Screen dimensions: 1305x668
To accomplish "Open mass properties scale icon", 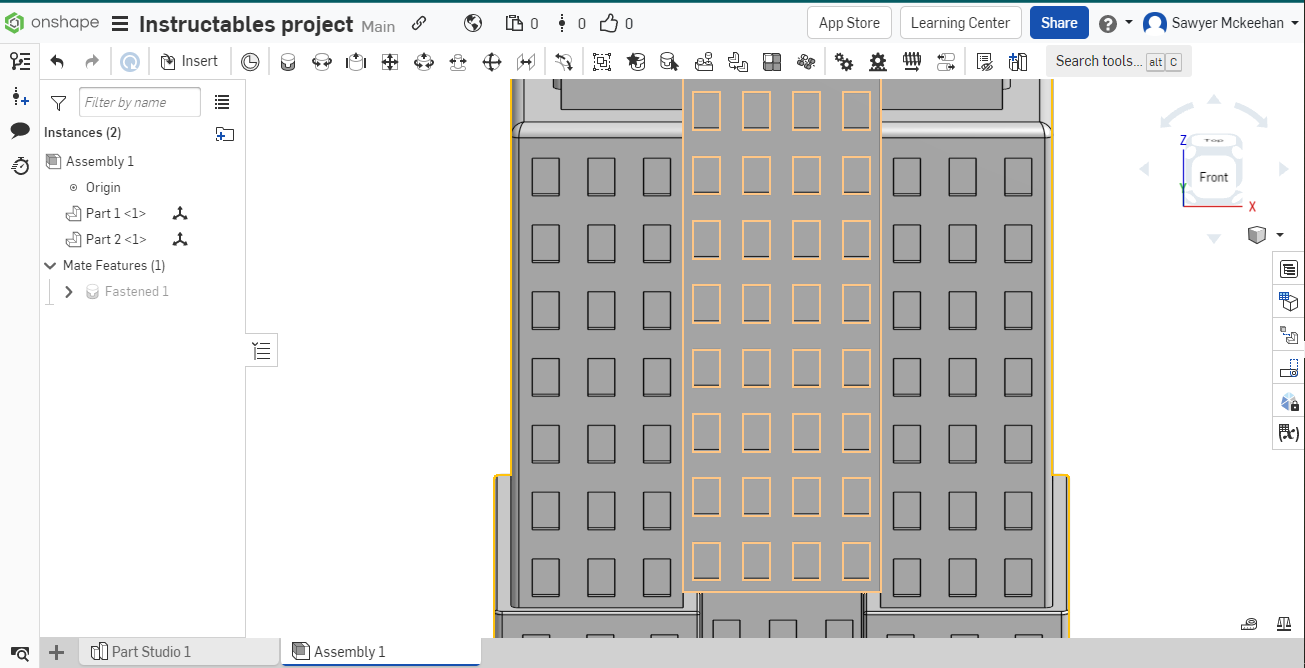I will click(1284, 624).
